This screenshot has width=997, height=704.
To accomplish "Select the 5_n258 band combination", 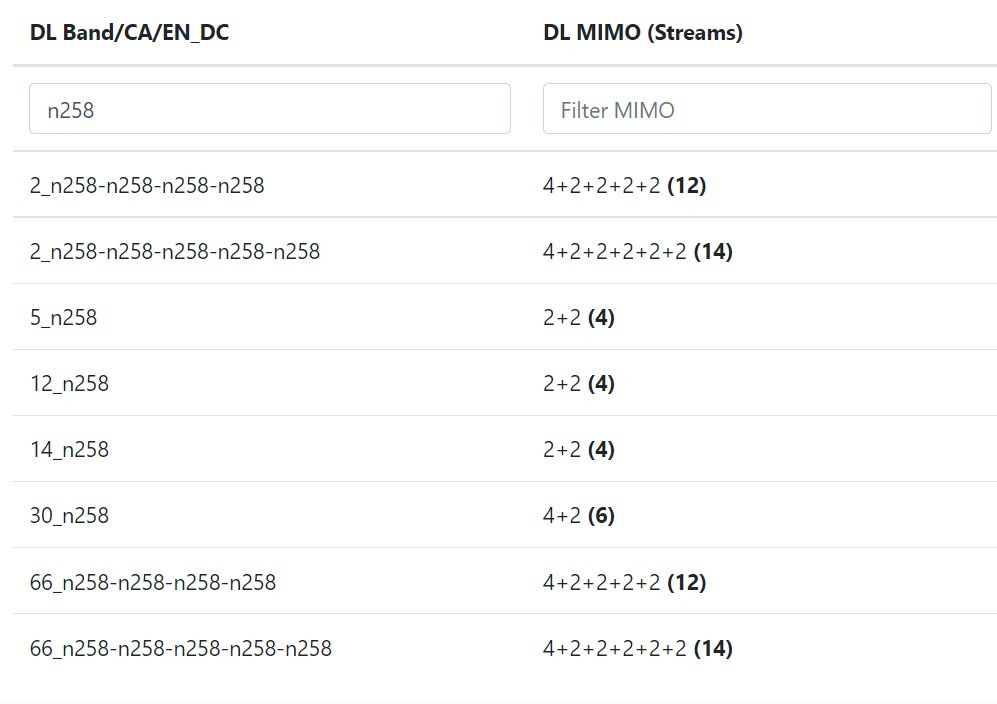I will tap(64, 317).
